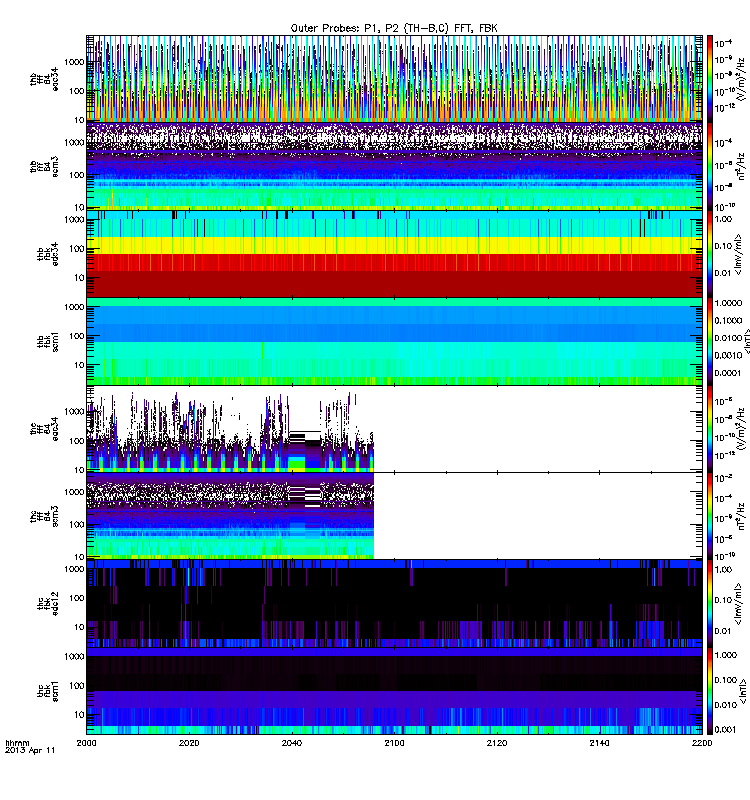This screenshot has width=750, height=800.
Task: Click the 10 y-axis tick of thc scm3 panel
Action: (x=79, y=557)
